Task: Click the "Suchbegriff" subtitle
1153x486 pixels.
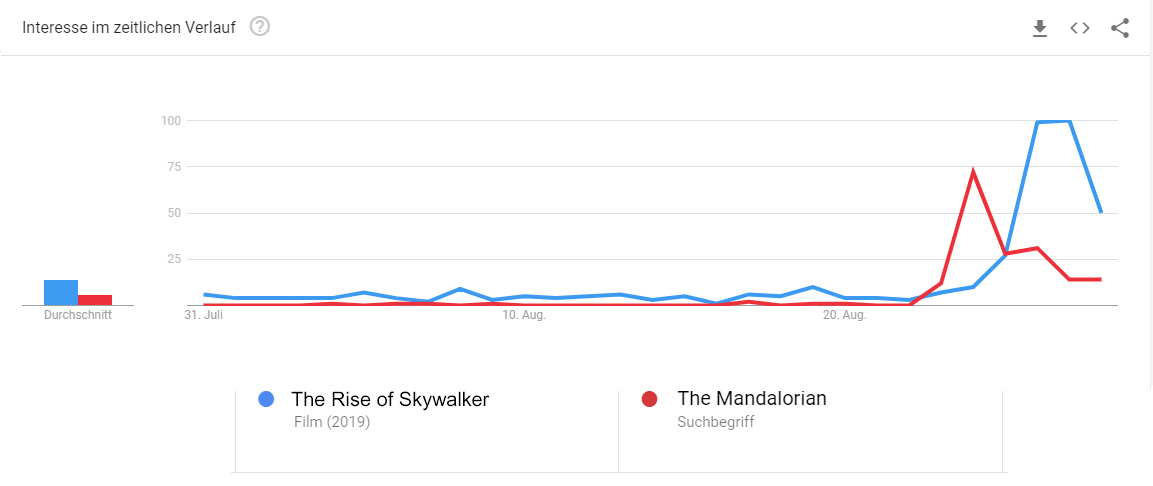Action: click(715, 422)
